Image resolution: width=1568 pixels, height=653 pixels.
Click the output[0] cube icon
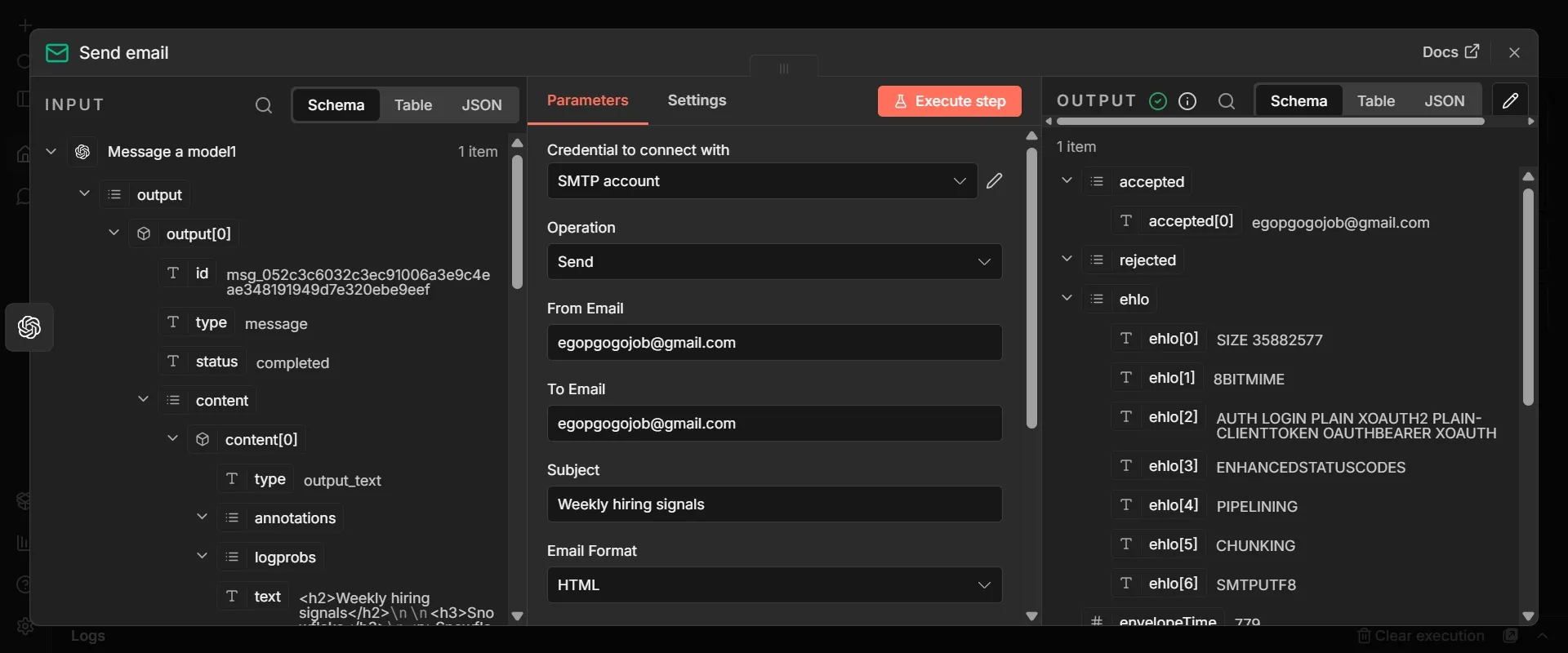pyautogui.click(x=144, y=234)
